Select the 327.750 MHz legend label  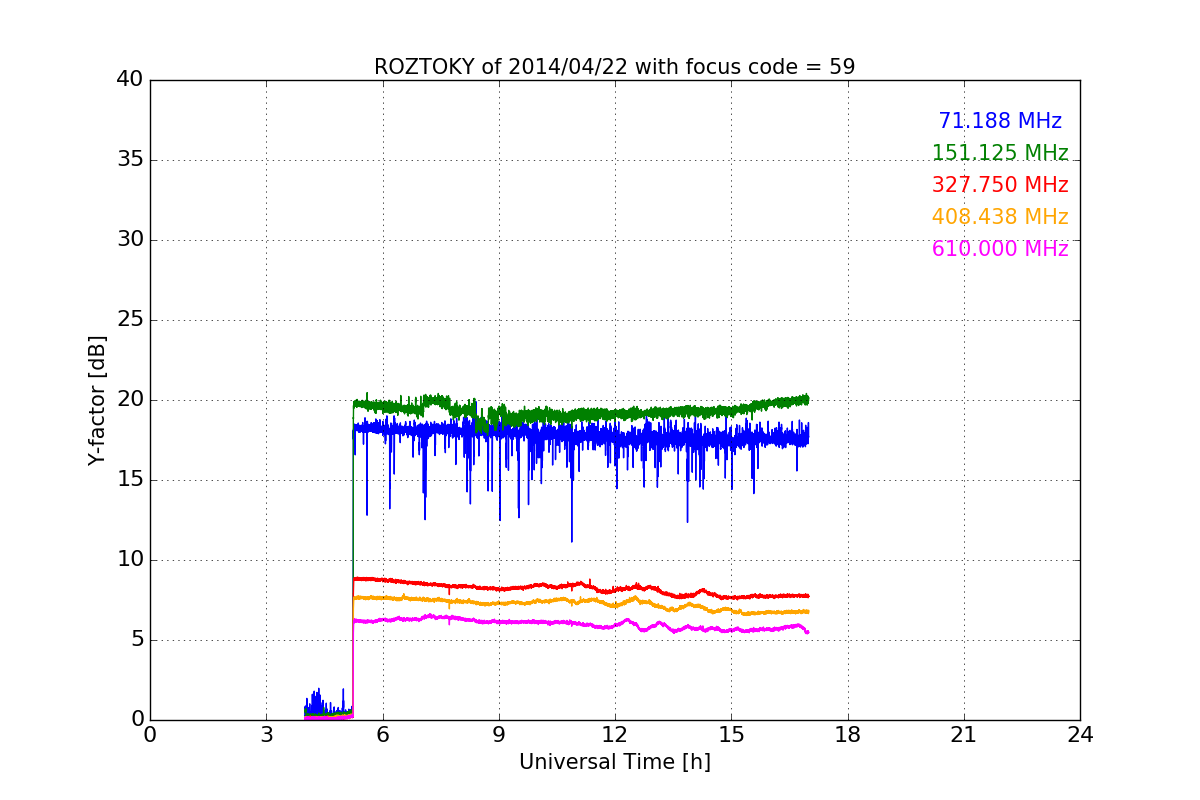(x=1000, y=185)
